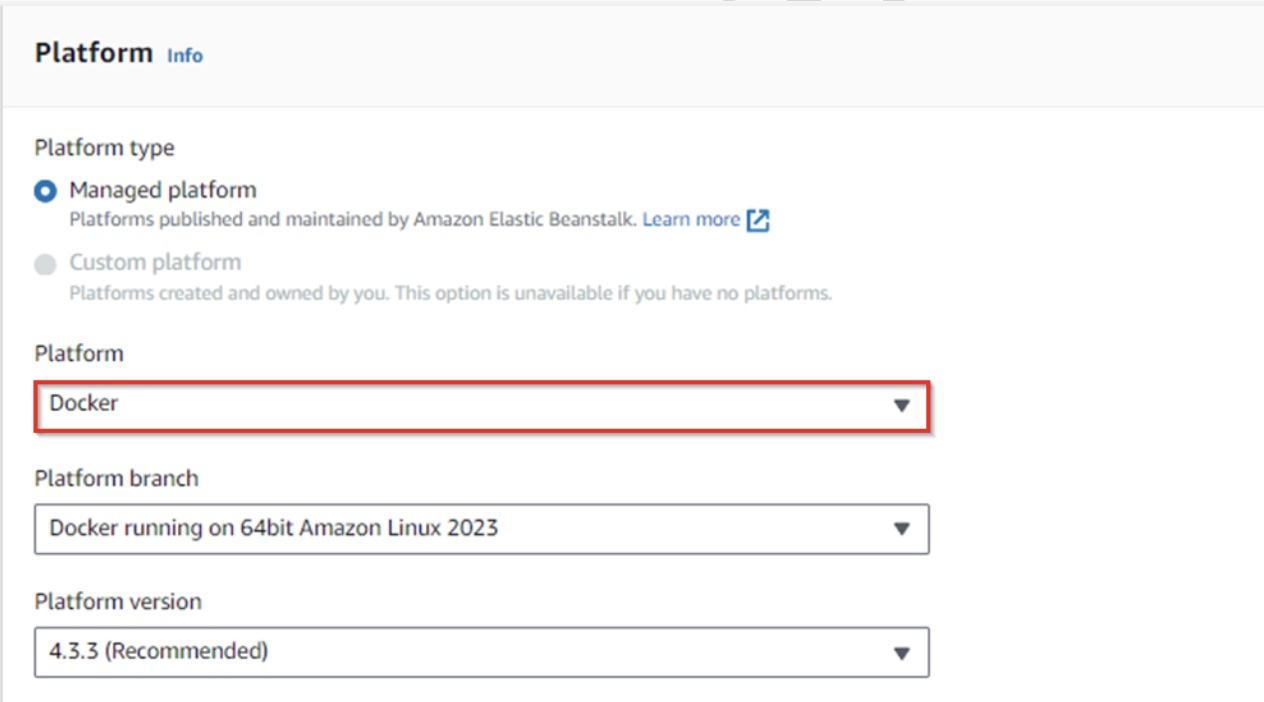Screen dimensions: 1264x702
Task: Open the Platform dropdown showing Docker
Action: tap(482, 405)
